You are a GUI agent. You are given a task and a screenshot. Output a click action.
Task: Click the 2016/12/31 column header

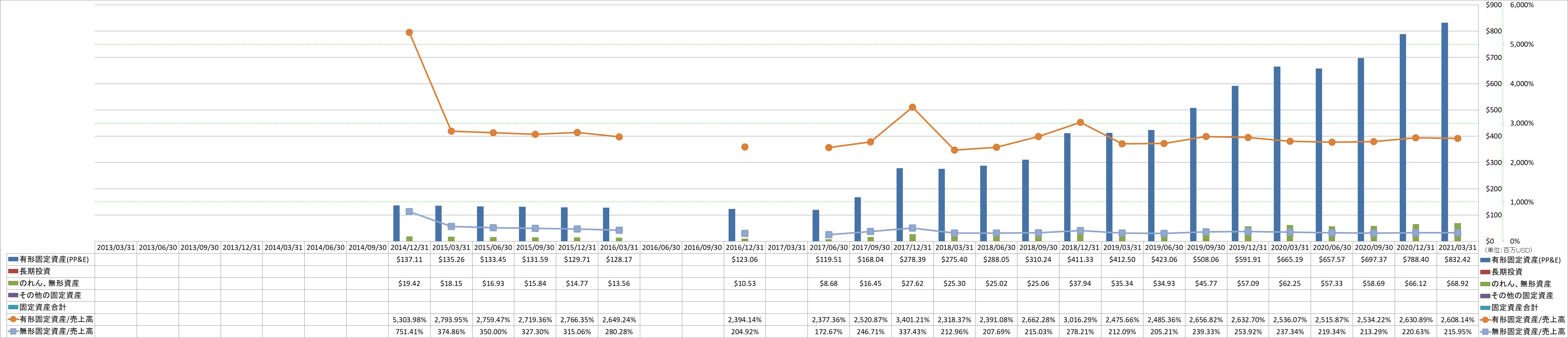tap(745, 248)
